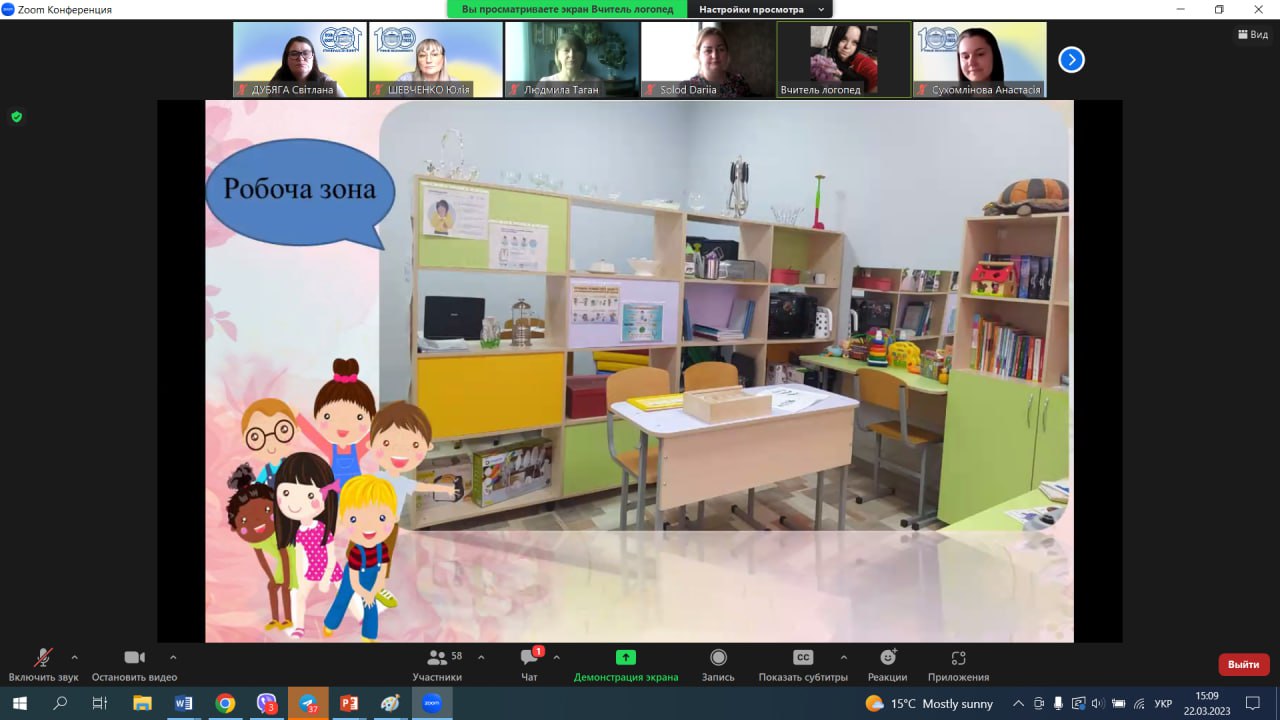Click the red Выйти leave button
The height and width of the screenshot is (720, 1280).
pos(1243,664)
